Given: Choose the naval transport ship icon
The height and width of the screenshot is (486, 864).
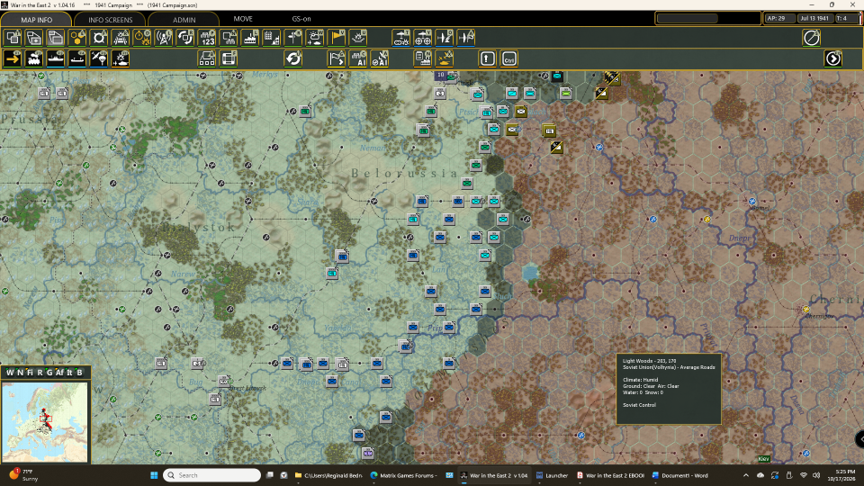Looking at the screenshot, I should pyautogui.click(x=56, y=58).
